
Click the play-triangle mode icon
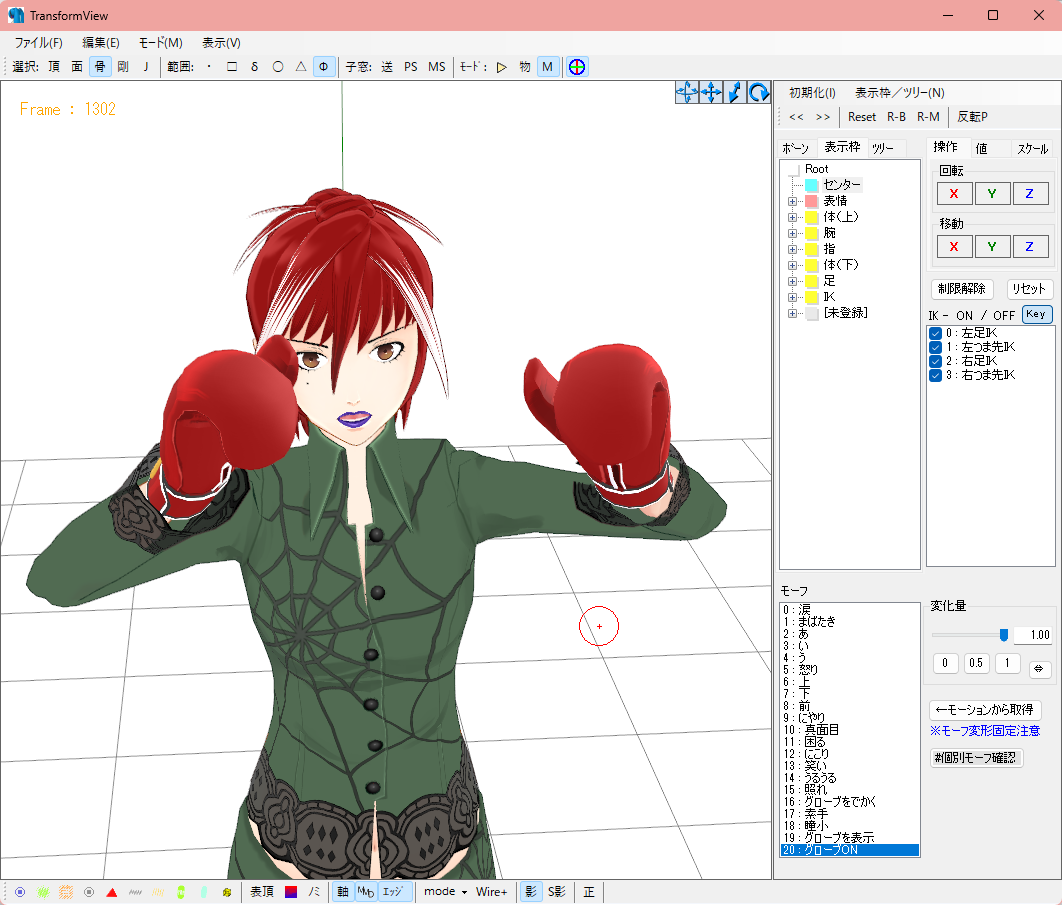coord(501,67)
